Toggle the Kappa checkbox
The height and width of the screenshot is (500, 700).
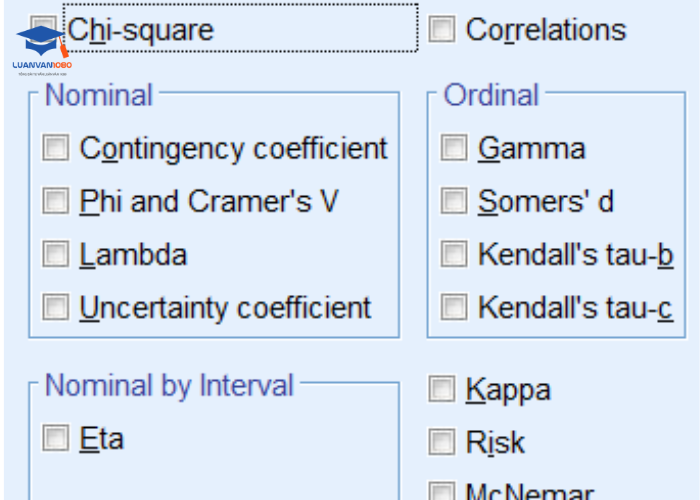(441, 389)
